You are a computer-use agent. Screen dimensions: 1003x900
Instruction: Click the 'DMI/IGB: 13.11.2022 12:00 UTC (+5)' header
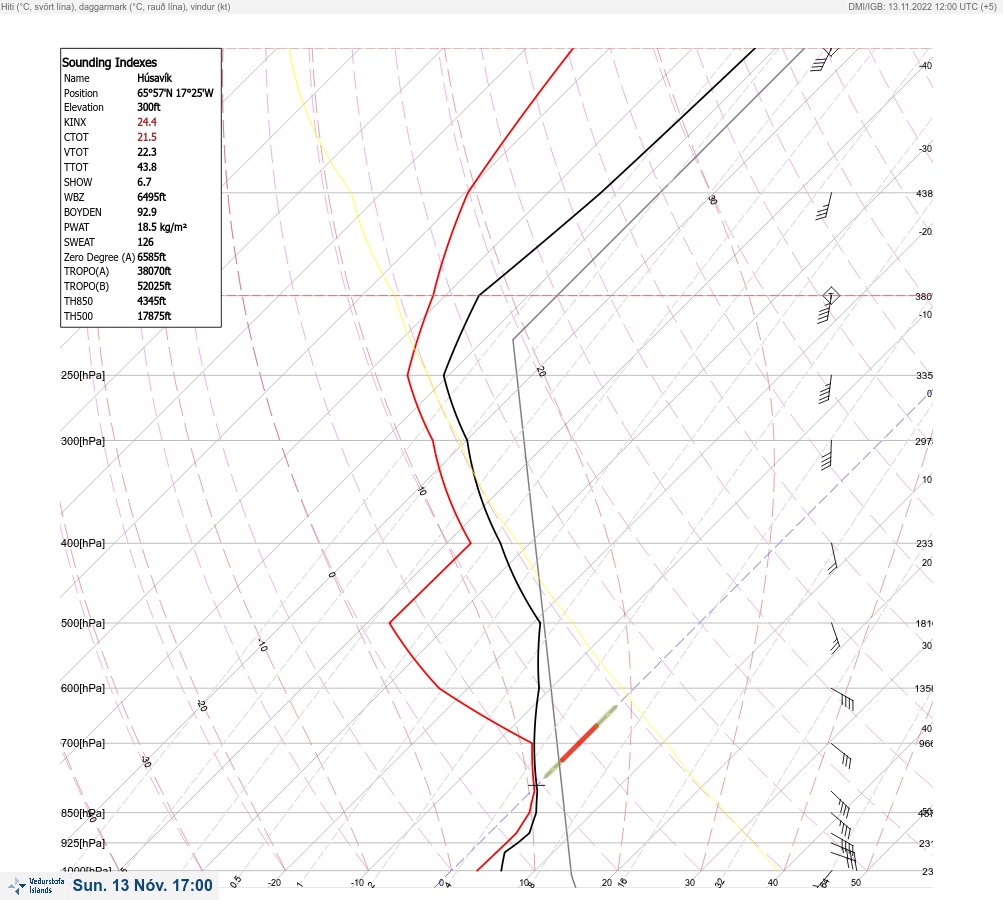click(922, 6)
